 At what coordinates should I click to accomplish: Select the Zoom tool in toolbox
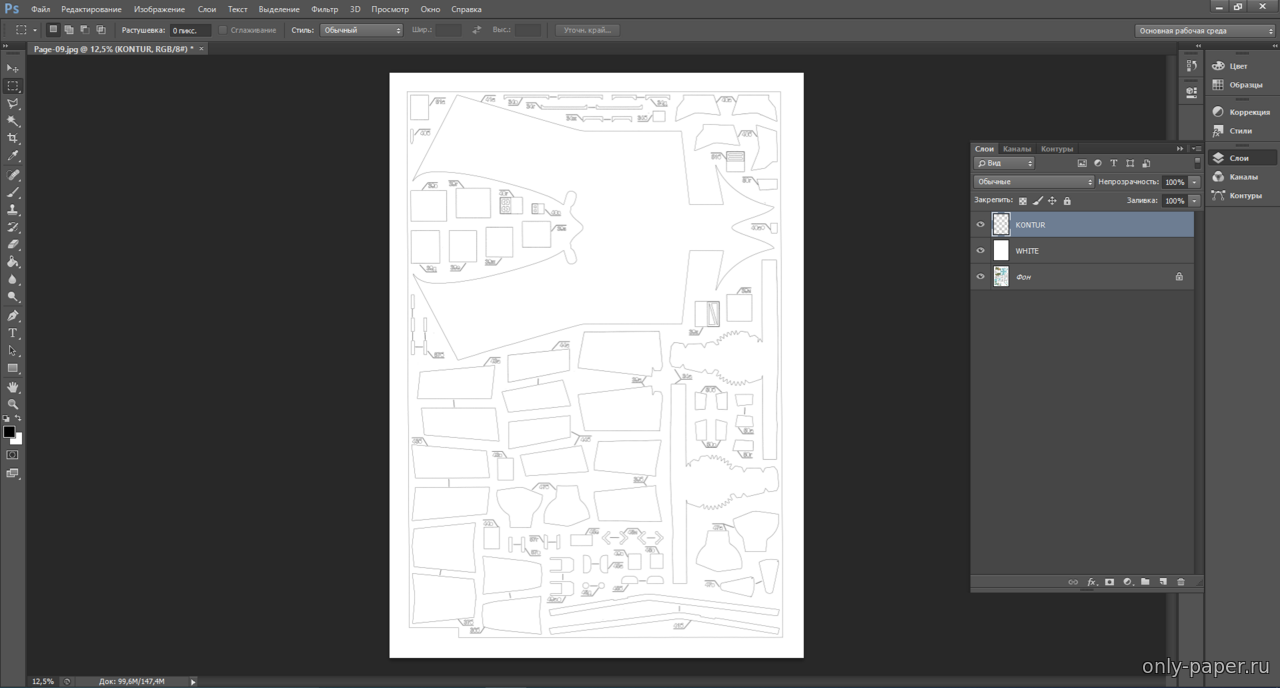coord(13,404)
